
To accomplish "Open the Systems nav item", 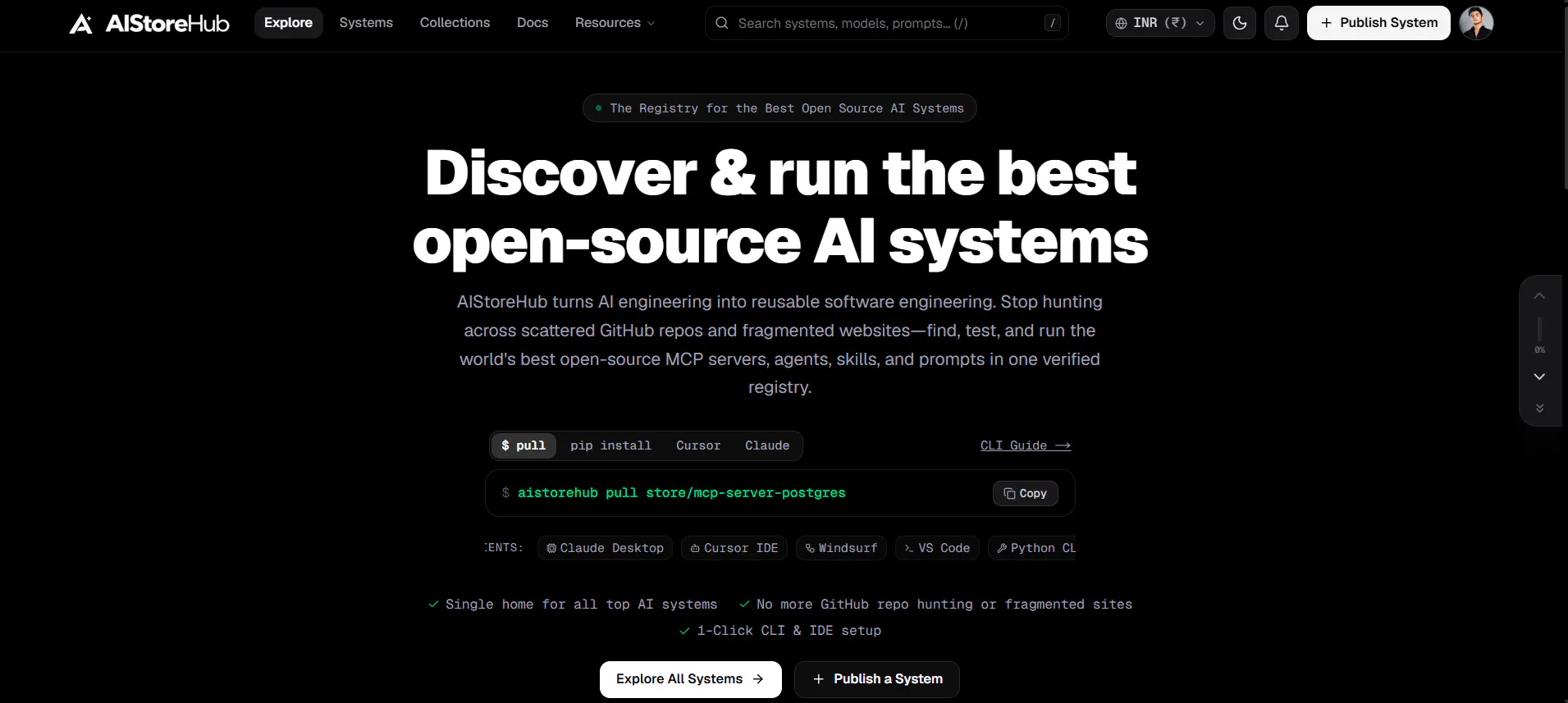I will pos(366,23).
